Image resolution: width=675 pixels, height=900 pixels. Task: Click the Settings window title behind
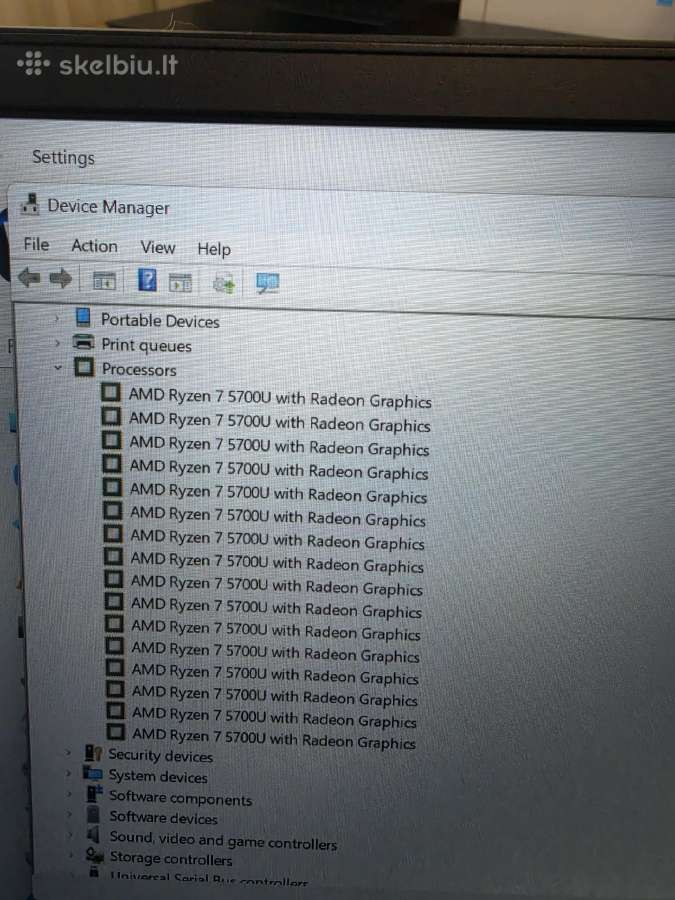(63, 157)
